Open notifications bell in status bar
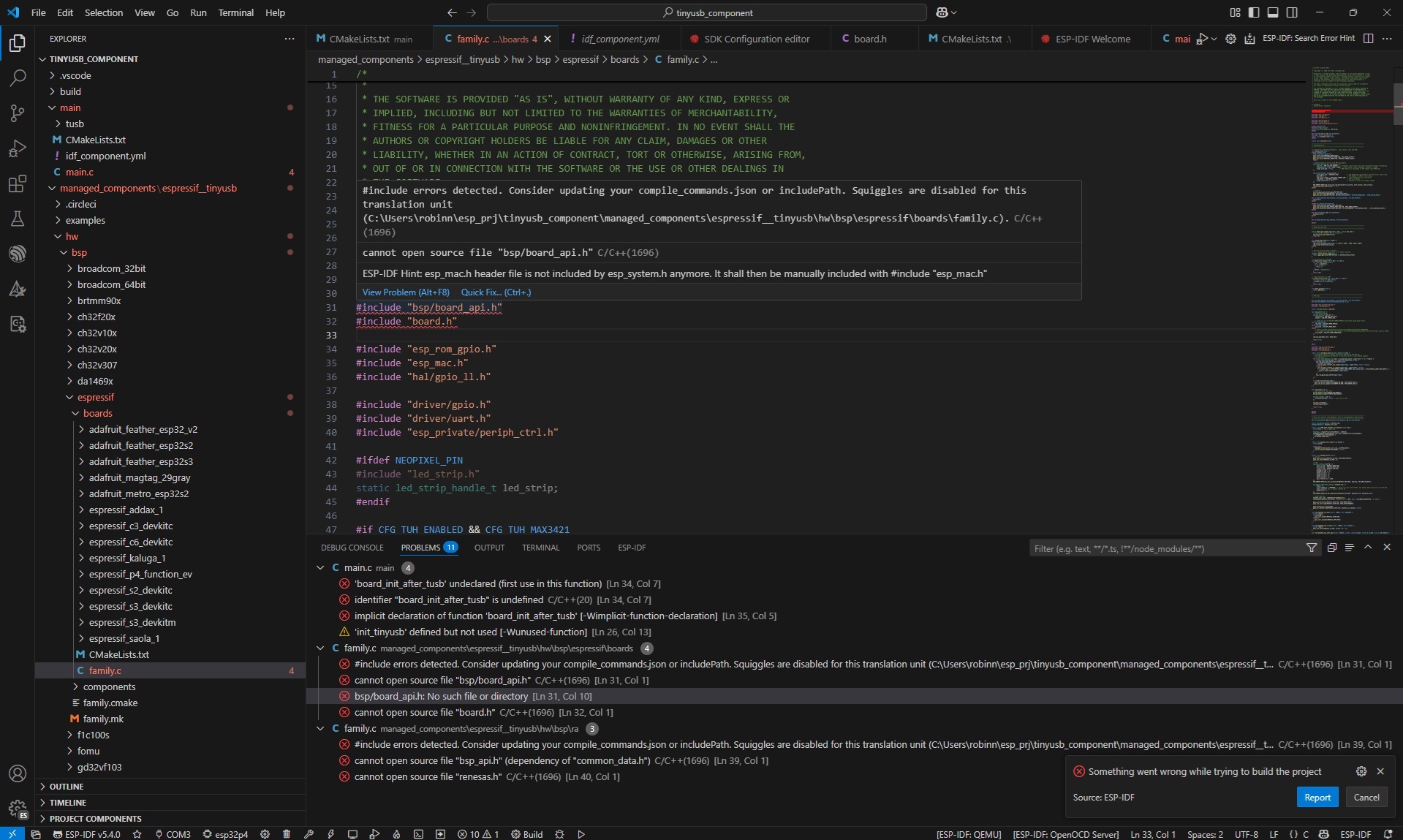The image size is (1403, 840). click(1388, 834)
